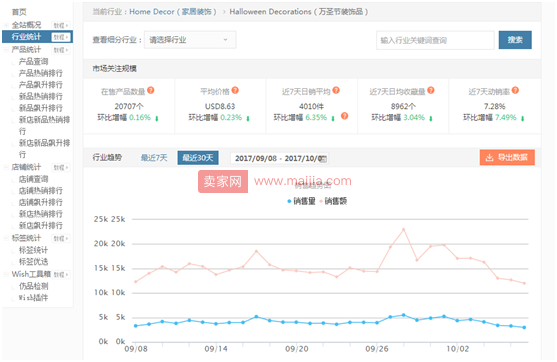
Task: Select 行业统计 in sidebar
Action: tap(26, 37)
